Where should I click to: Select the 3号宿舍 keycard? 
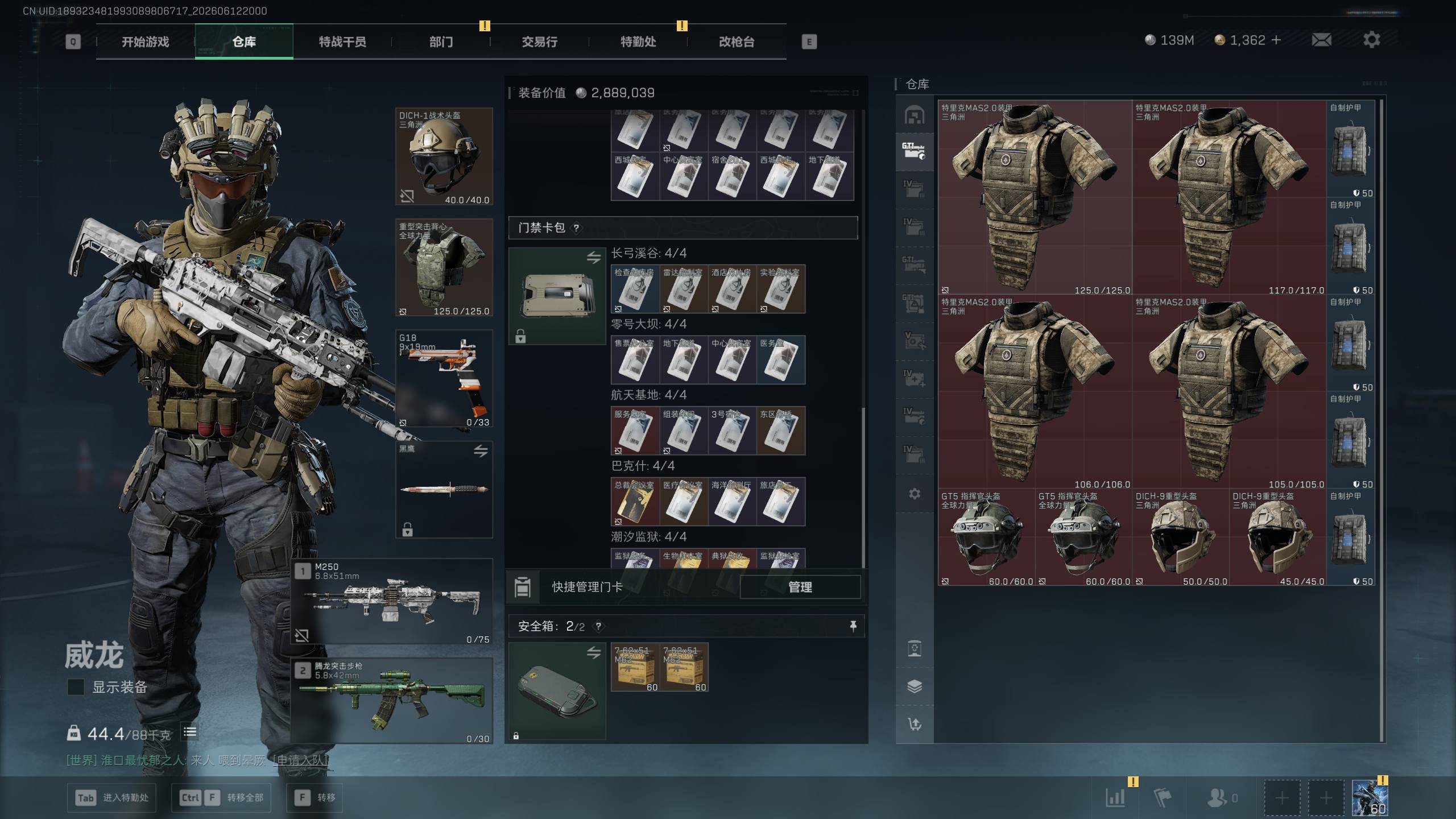732,431
